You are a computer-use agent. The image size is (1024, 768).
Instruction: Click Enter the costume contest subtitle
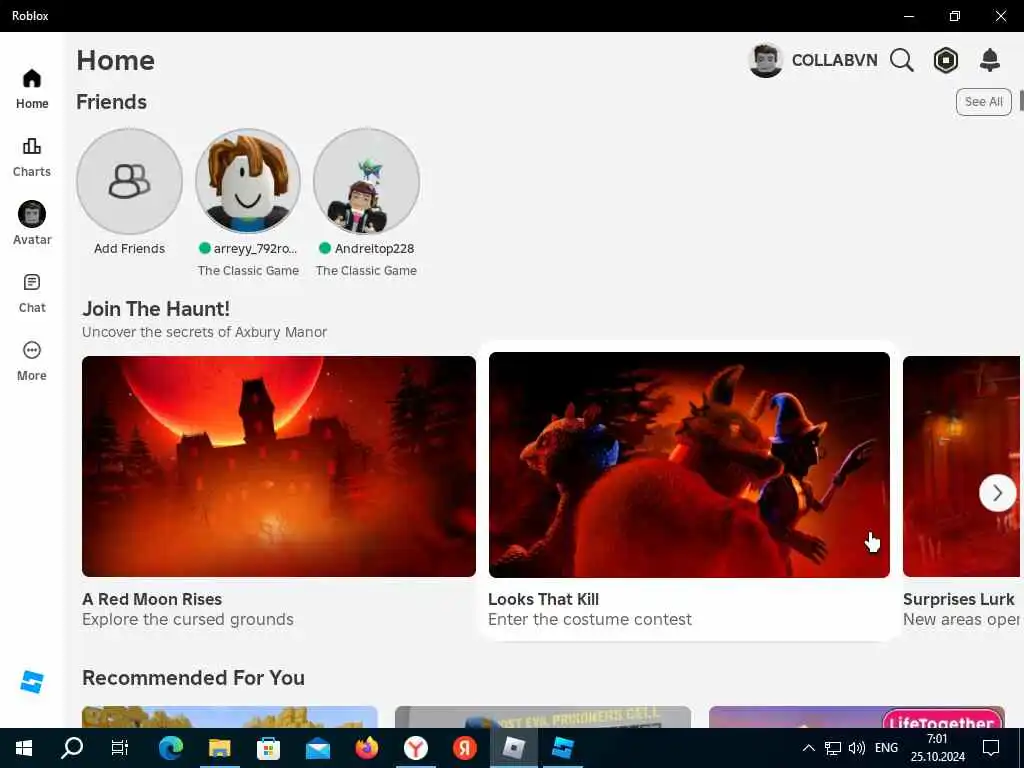[x=590, y=619]
